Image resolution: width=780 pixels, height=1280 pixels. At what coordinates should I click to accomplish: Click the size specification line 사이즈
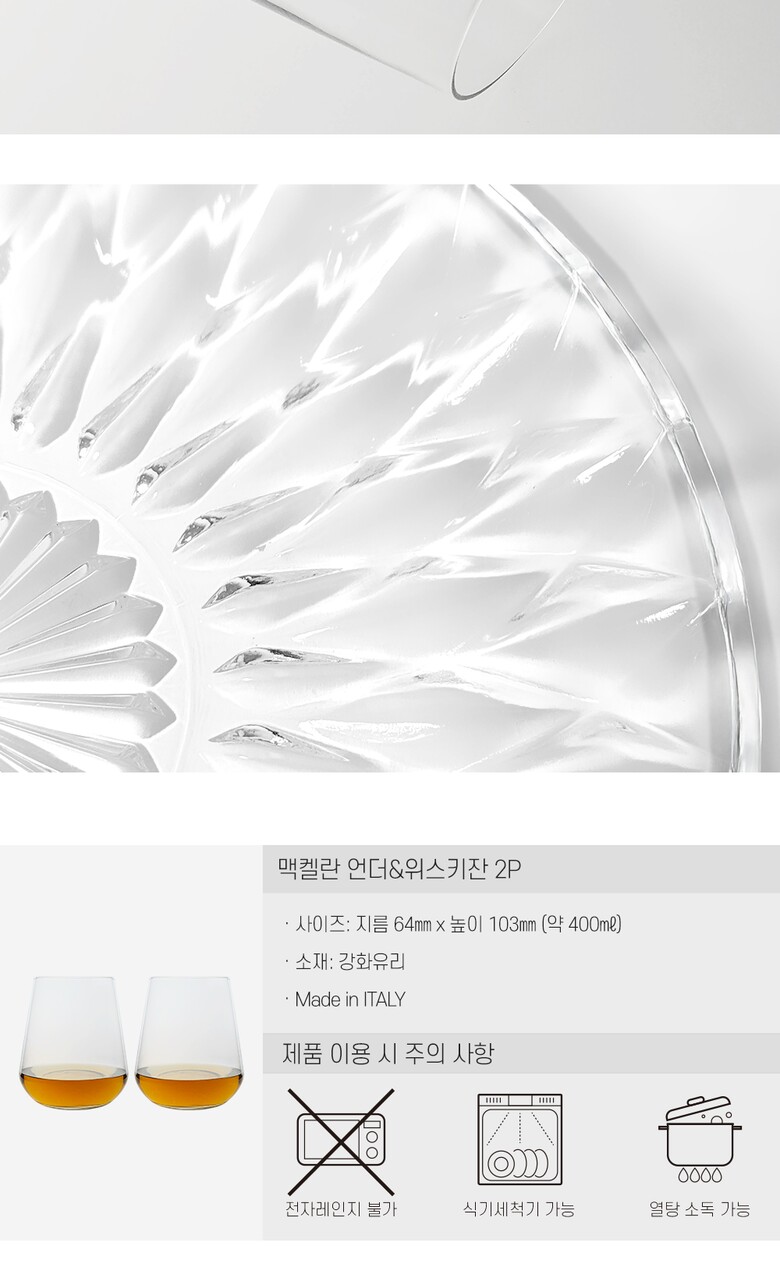452,924
